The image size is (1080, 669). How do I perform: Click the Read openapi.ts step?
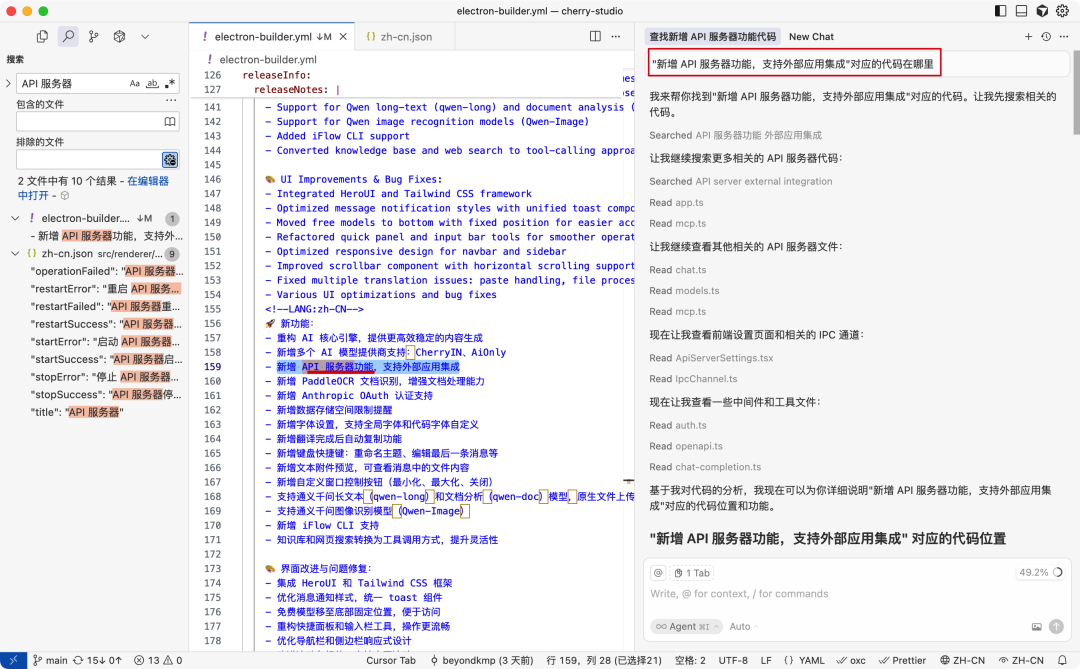(685, 446)
